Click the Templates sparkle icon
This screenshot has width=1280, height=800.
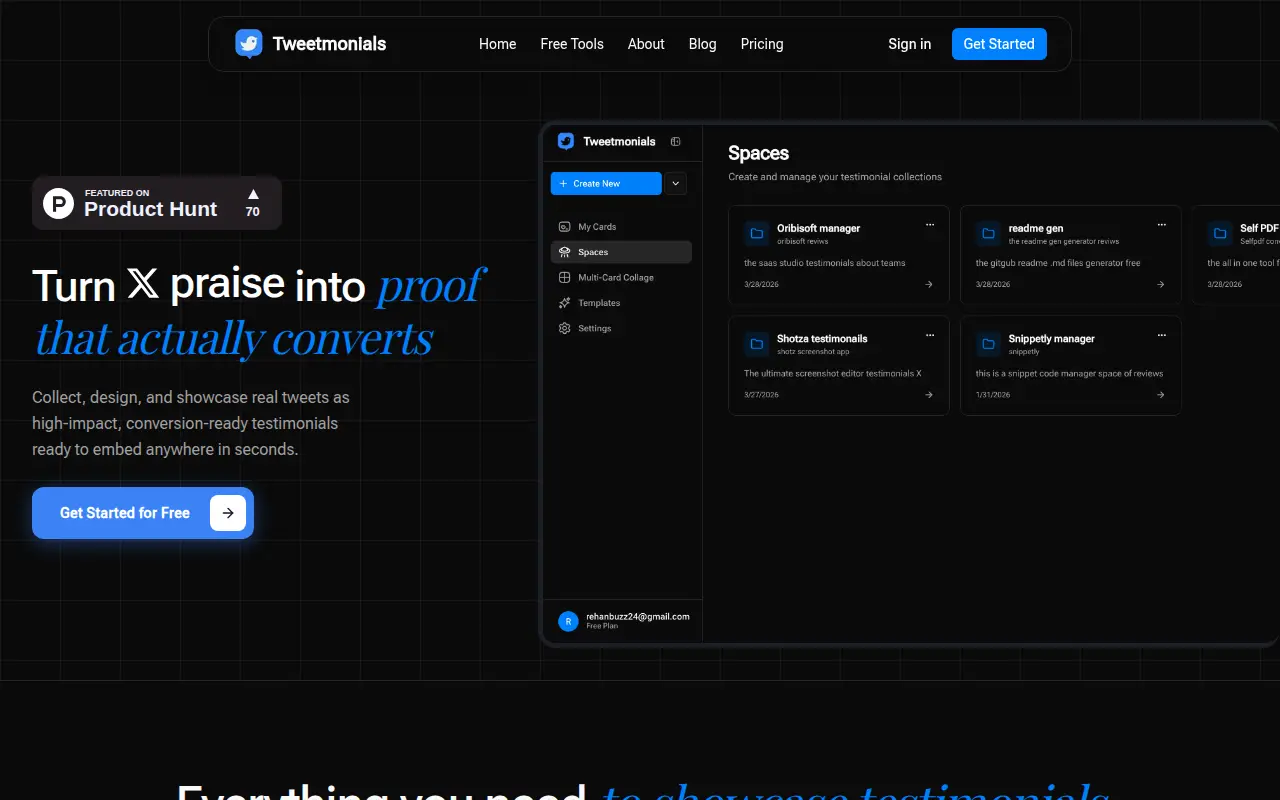(565, 303)
